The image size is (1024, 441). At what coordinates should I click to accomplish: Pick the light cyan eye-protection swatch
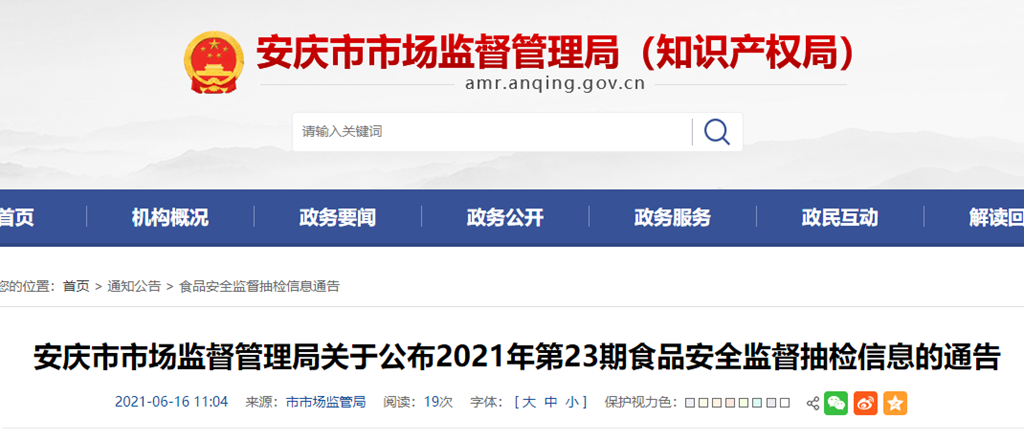click(x=757, y=402)
